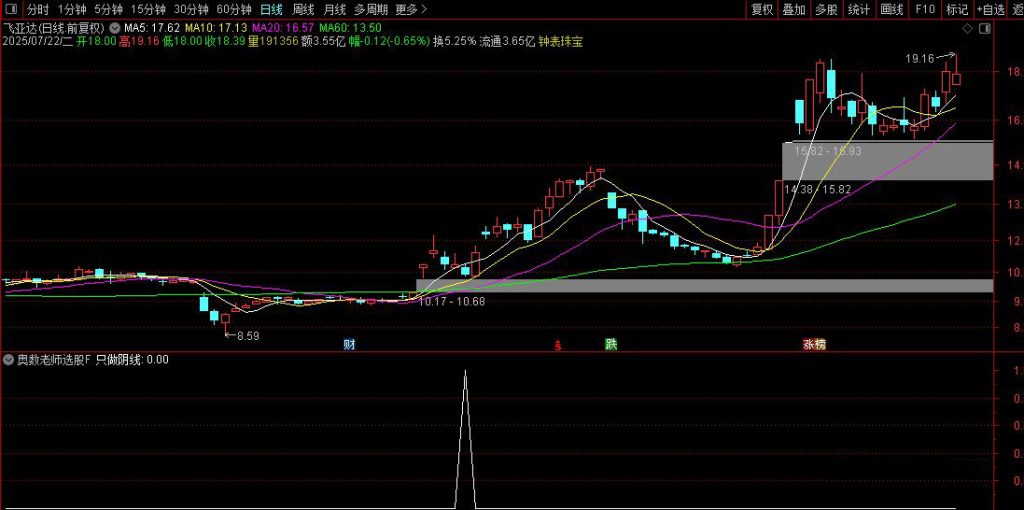Click the gray 15.82 - 16.93 gap zone

click(887, 160)
